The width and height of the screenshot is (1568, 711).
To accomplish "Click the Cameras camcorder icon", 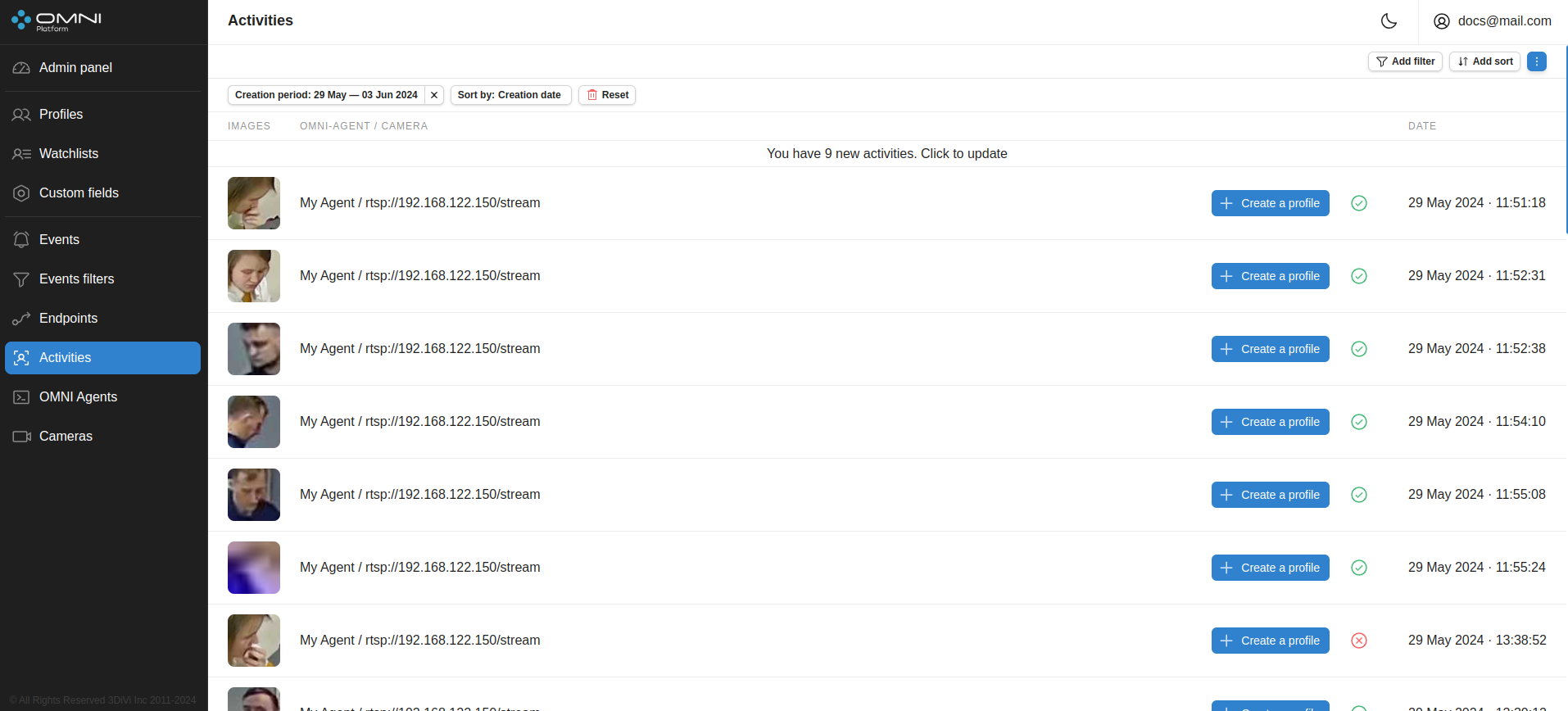I will point(21,437).
